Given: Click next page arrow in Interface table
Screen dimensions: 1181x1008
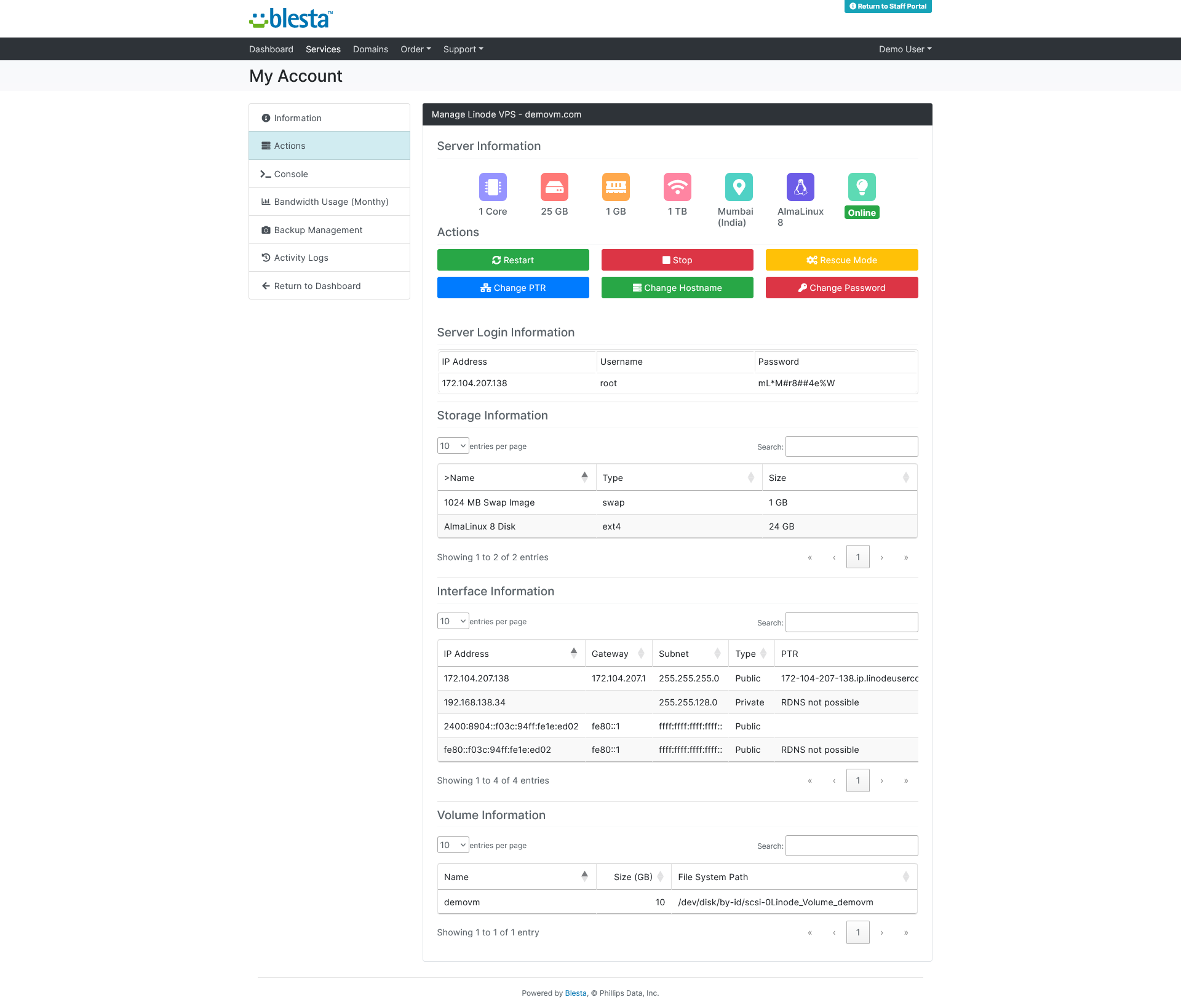Looking at the screenshot, I should click(x=881, y=780).
